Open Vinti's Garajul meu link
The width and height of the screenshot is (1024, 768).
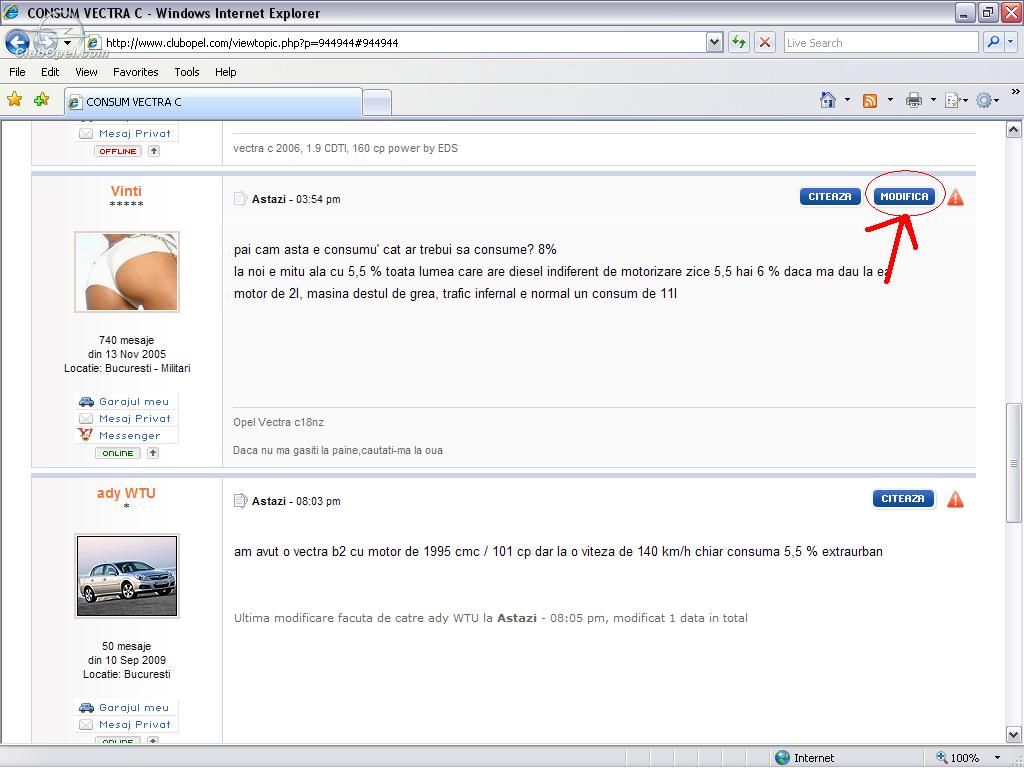[126, 402]
